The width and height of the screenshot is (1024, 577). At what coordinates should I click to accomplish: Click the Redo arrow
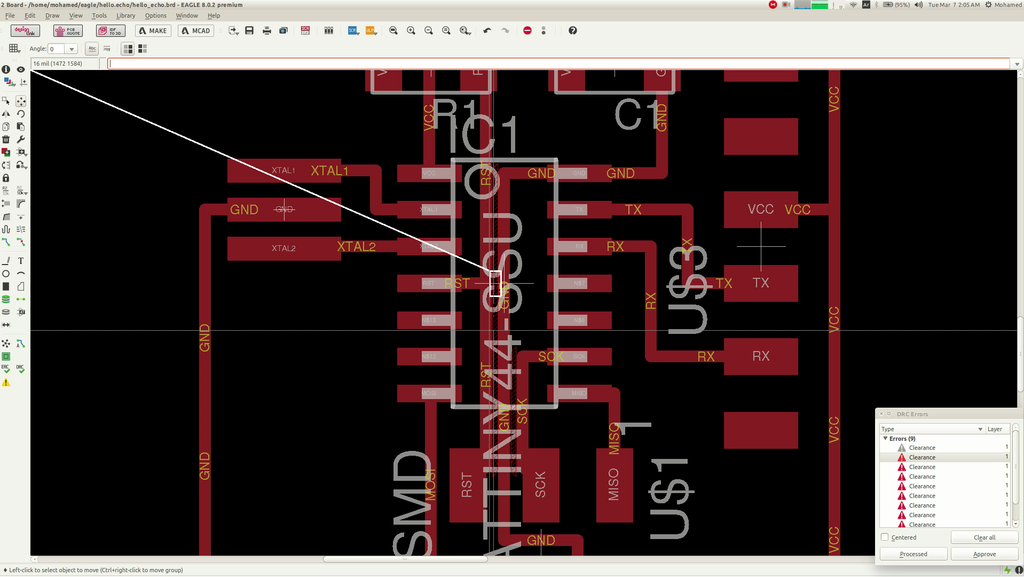[x=505, y=31]
